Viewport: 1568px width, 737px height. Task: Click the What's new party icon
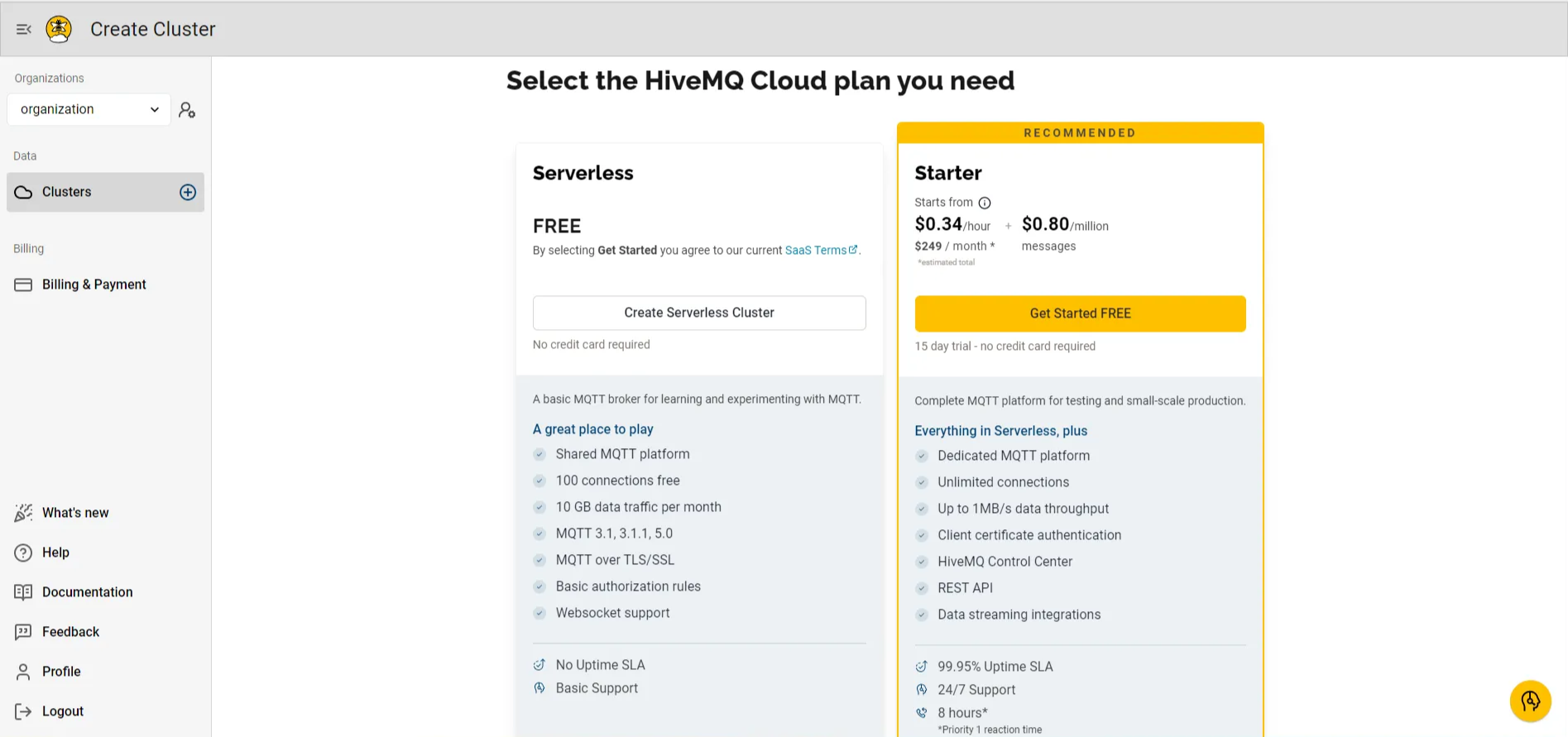23,513
